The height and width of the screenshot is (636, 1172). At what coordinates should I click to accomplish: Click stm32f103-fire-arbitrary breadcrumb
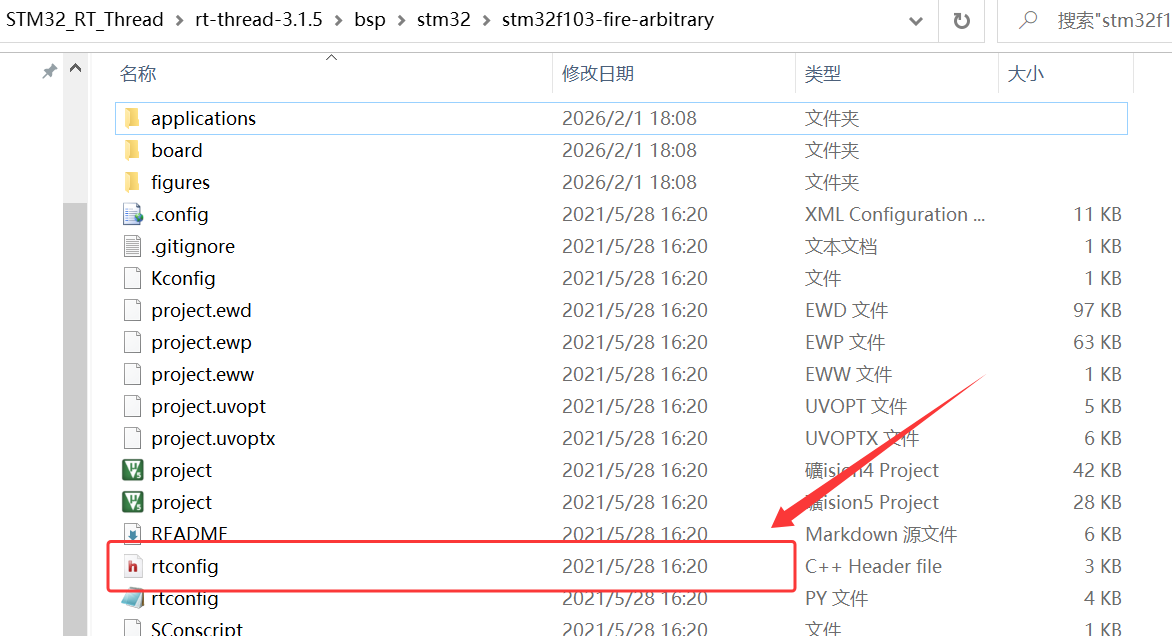(x=608, y=19)
